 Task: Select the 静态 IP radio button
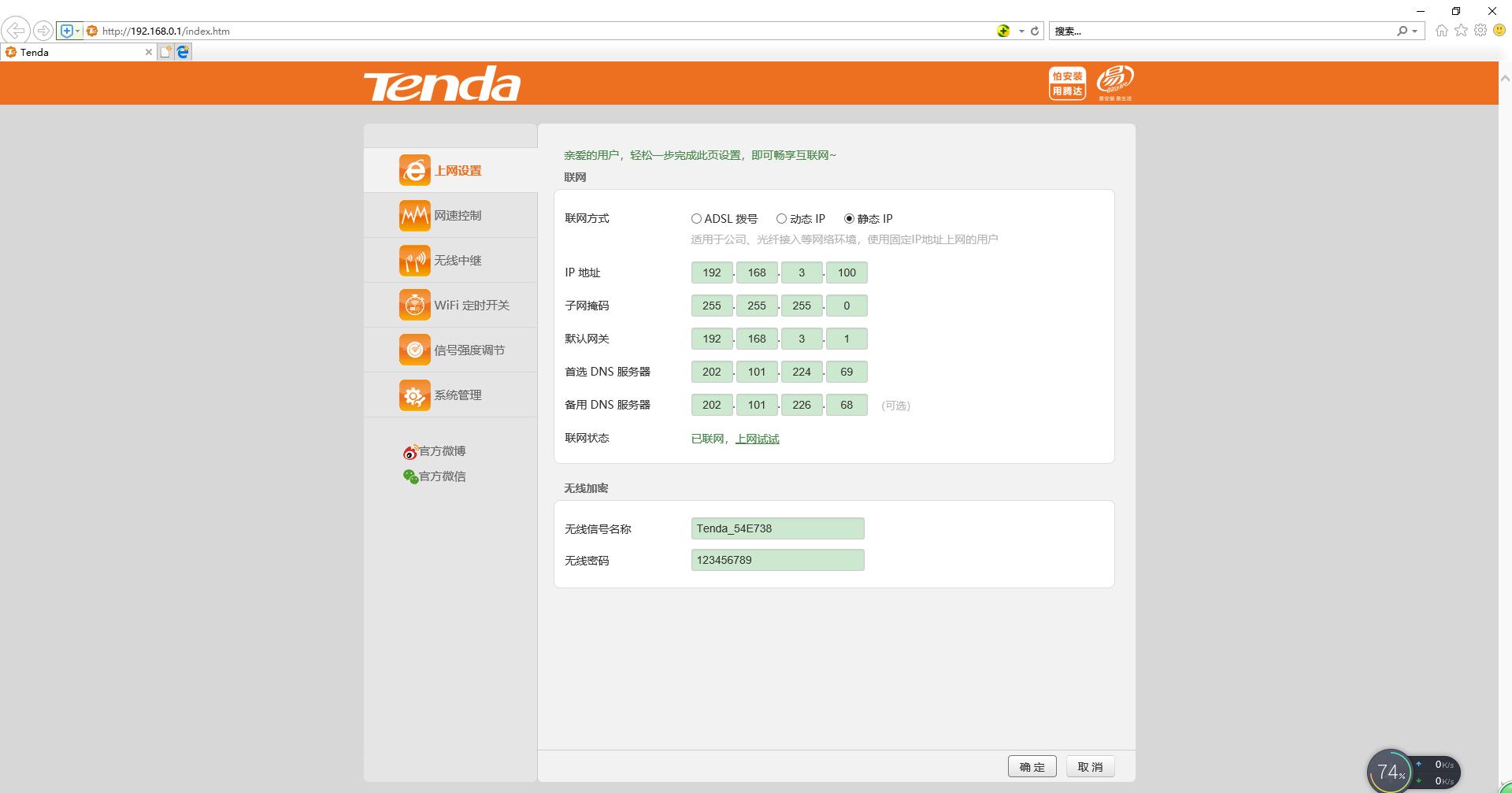point(849,219)
